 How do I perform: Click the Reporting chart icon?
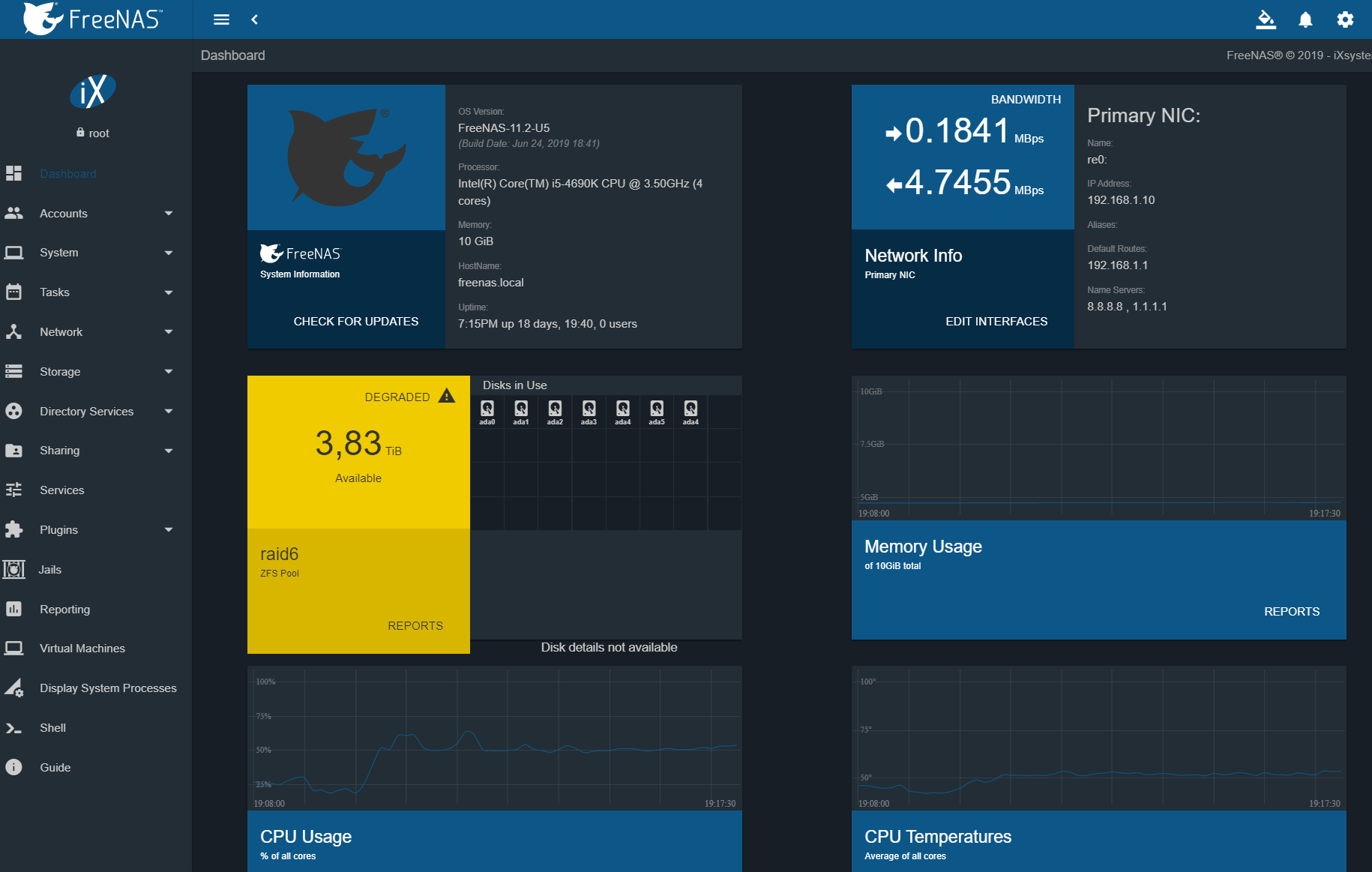[13, 609]
